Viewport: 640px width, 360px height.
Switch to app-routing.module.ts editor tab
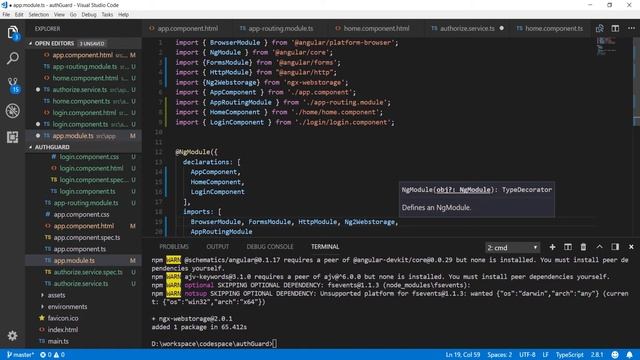click(281, 29)
